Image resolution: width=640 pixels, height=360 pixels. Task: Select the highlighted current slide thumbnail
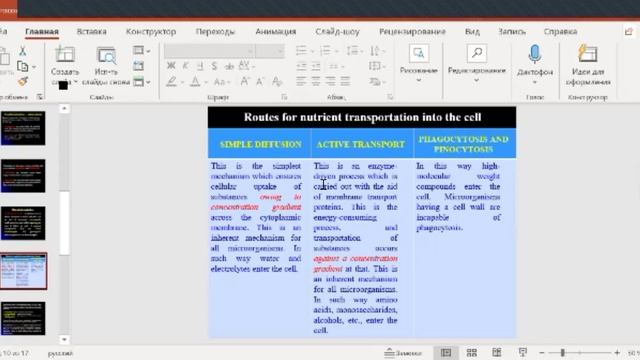pyautogui.click(x=23, y=271)
